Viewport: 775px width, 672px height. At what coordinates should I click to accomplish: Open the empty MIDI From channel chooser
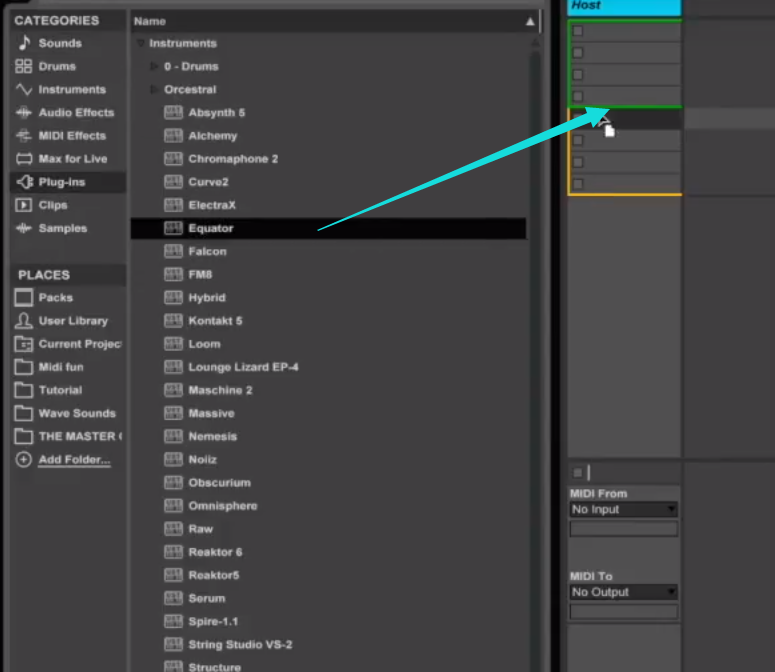coord(624,529)
